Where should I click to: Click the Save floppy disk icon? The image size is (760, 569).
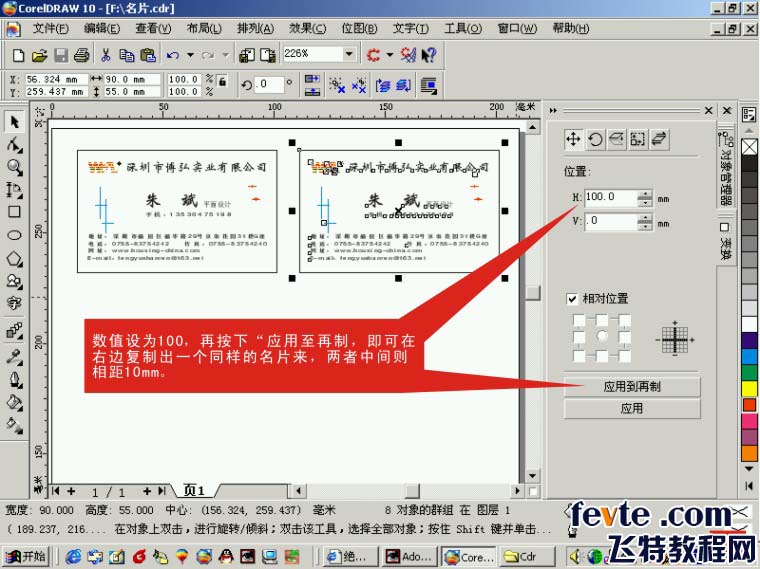point(61,55)
